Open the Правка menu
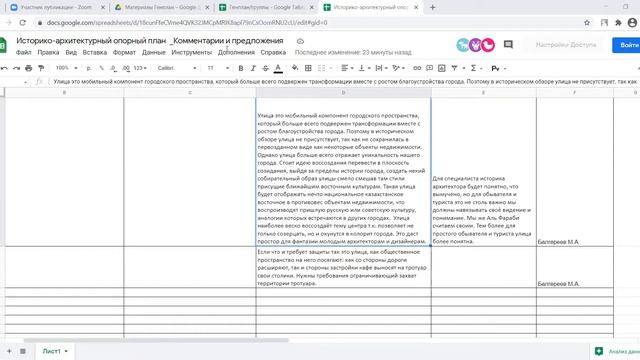 click(48, 52)
